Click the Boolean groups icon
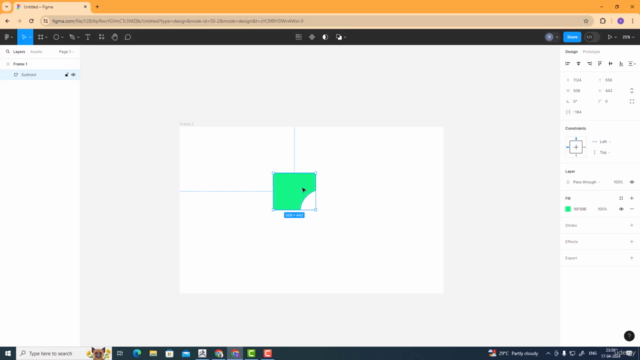640x360 pixels. pos(338,37)
